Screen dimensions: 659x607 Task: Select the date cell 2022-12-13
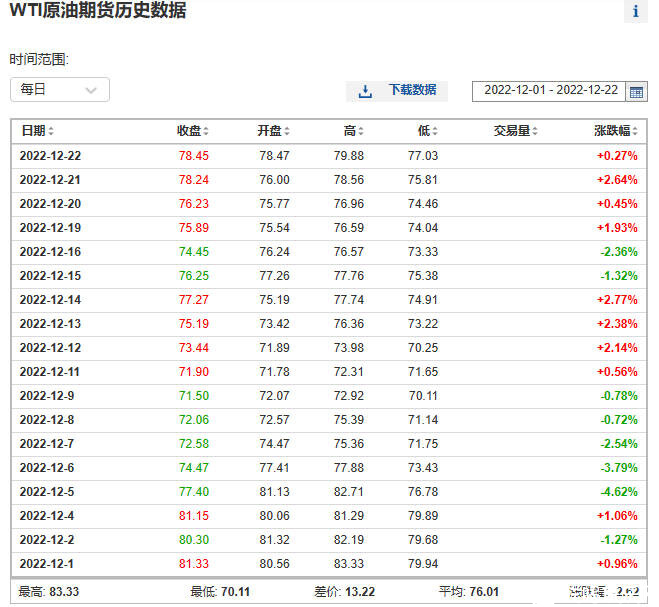click(50, 324)
